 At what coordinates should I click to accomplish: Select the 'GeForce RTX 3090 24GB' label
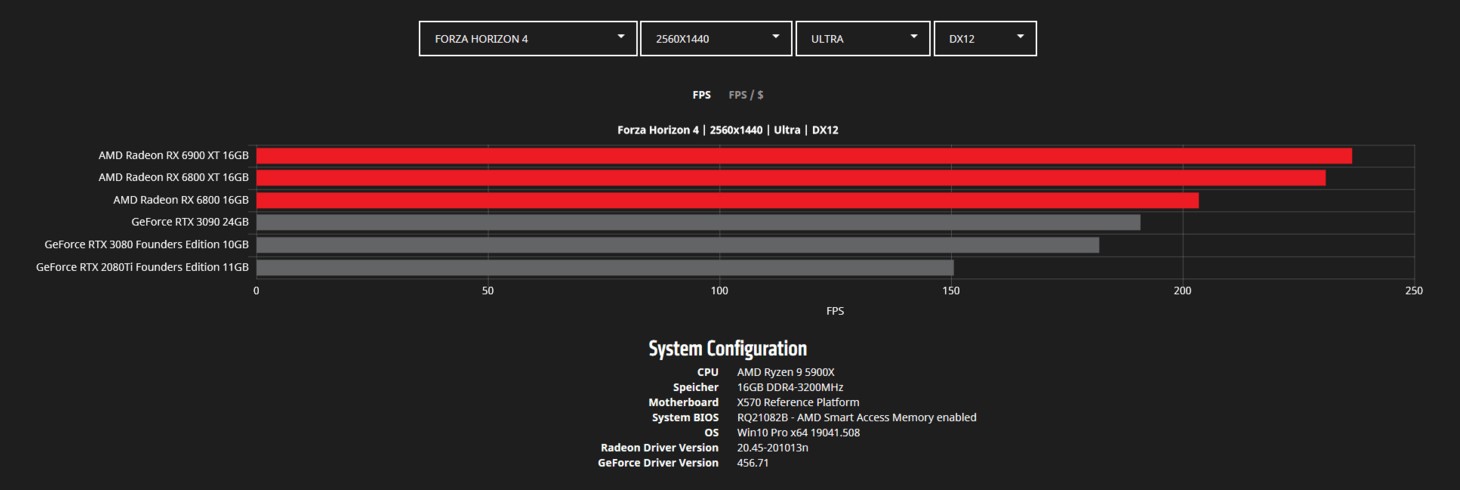point(190,222)
